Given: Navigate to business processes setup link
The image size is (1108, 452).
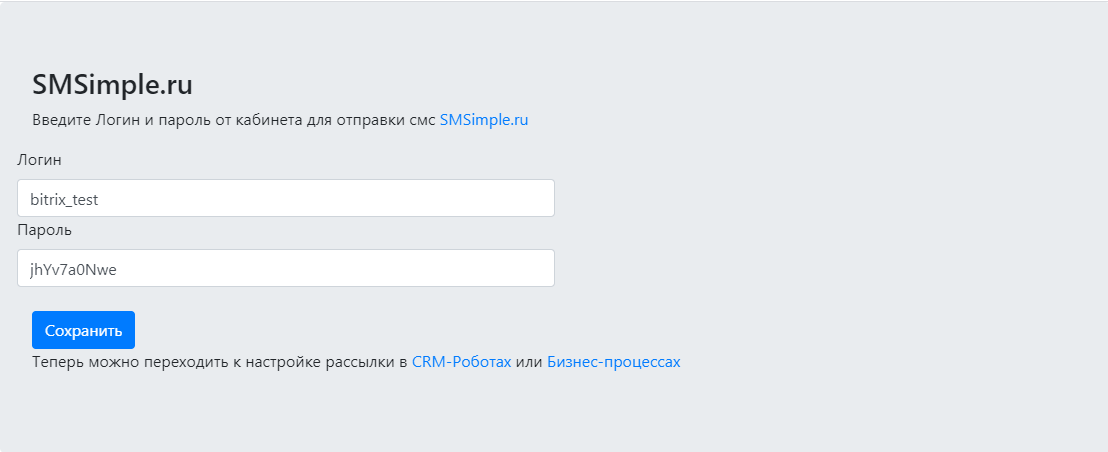Looking at the screenshot, I should point(613,362).
